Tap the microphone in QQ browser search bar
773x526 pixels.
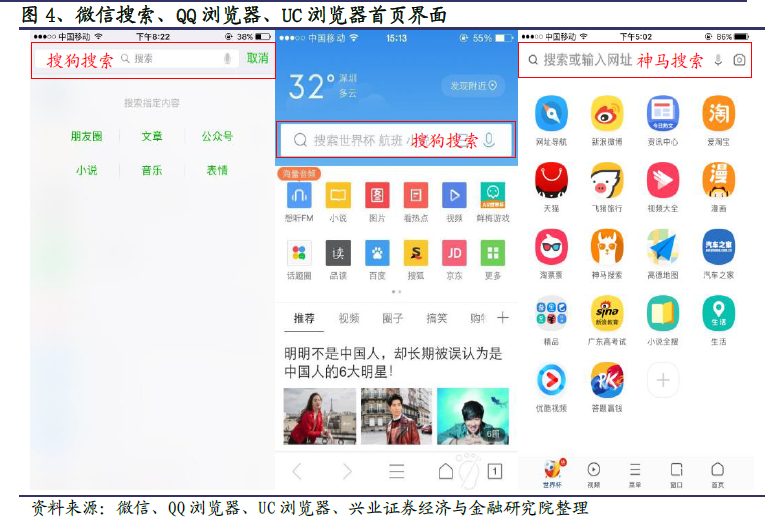[489, 140]
